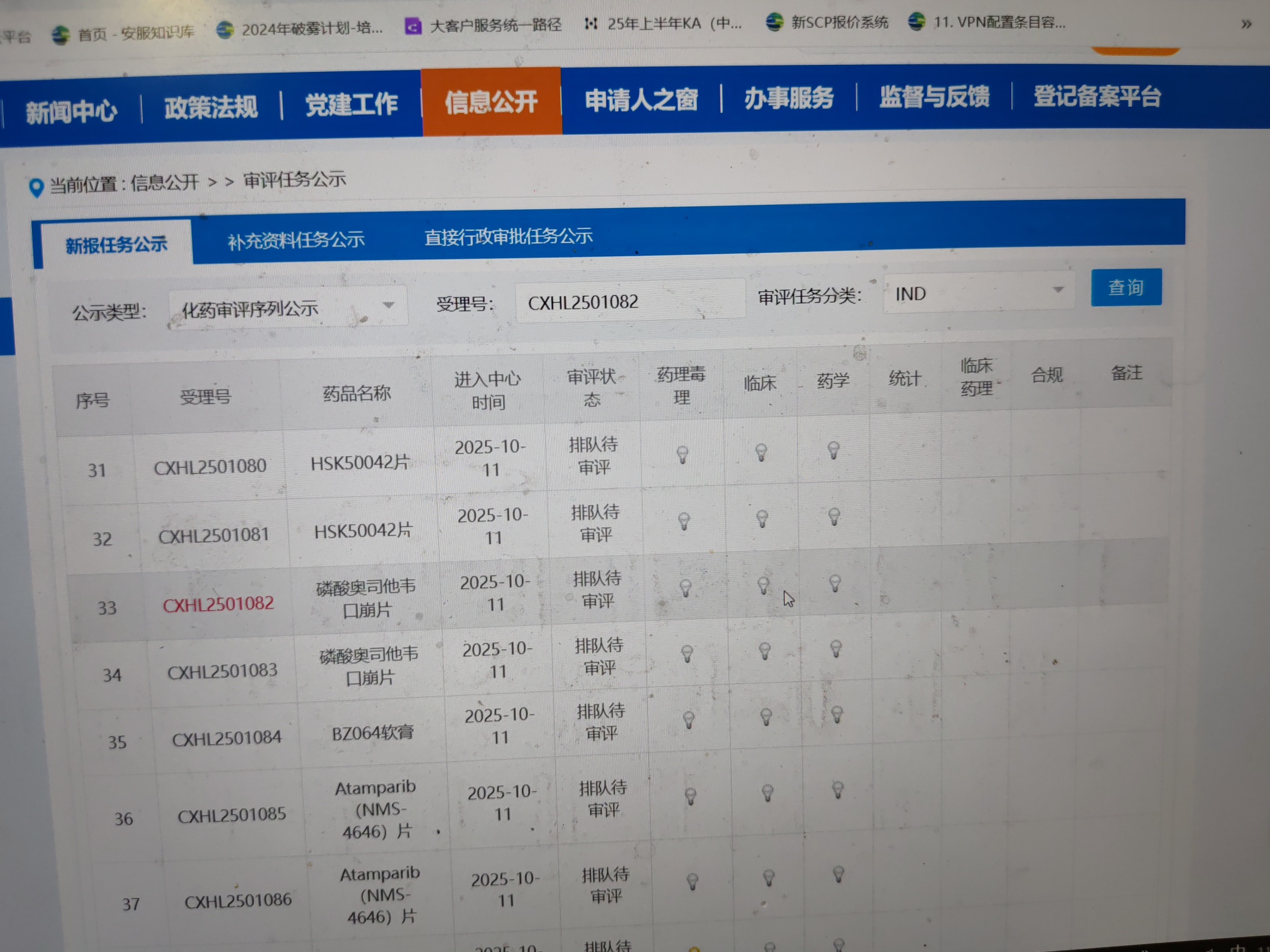The height and width of the screenshot is (952, 1270).
Task: Click clinical bulb icon in row 32
Action: [x=762, y=518]
